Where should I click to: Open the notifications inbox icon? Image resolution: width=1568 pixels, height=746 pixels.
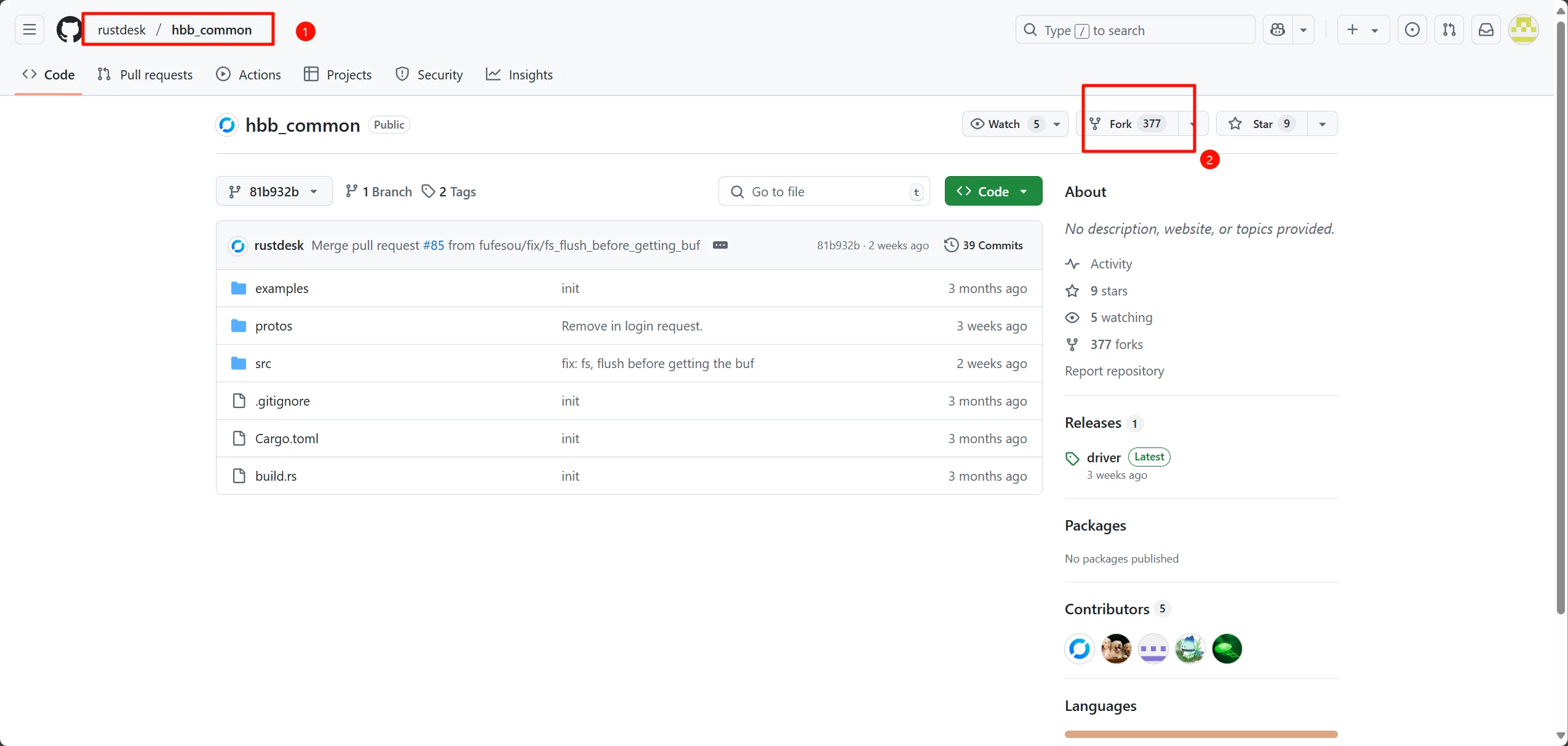[x=1486, y=30]
